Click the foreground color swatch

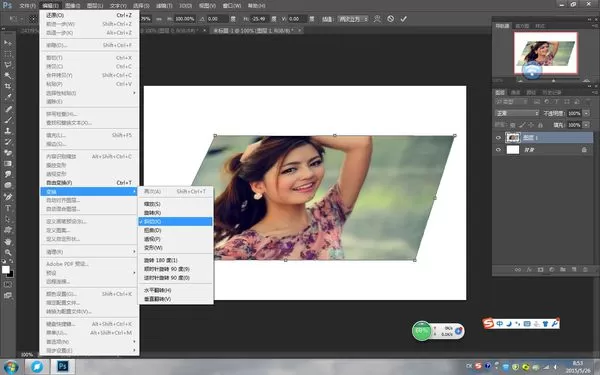point(6,269)
